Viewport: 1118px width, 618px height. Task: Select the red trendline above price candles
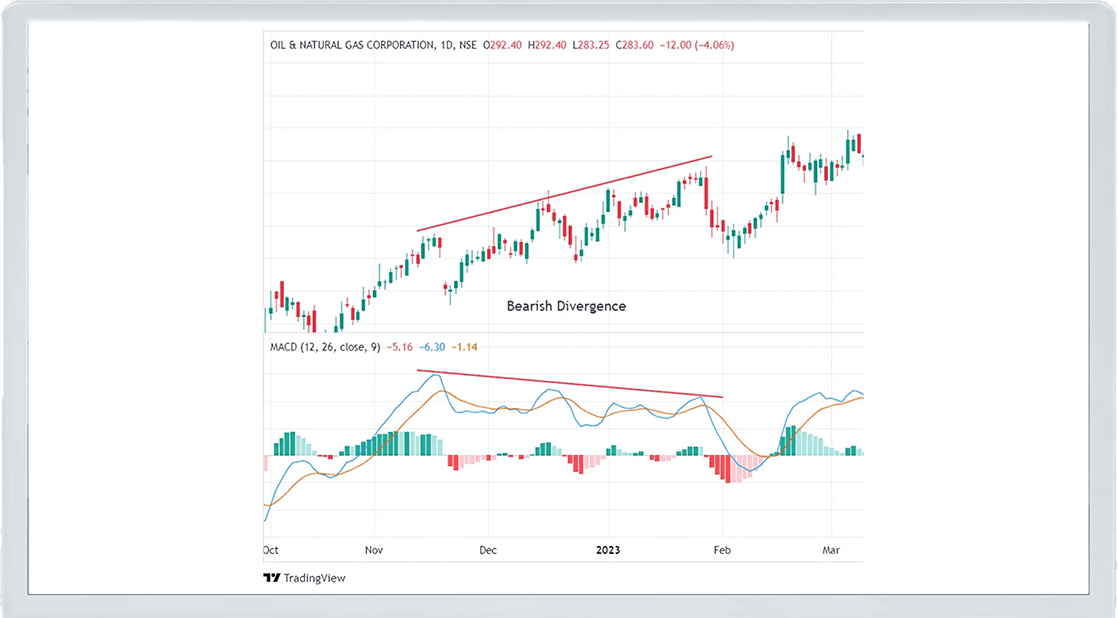tap(564, 194)
